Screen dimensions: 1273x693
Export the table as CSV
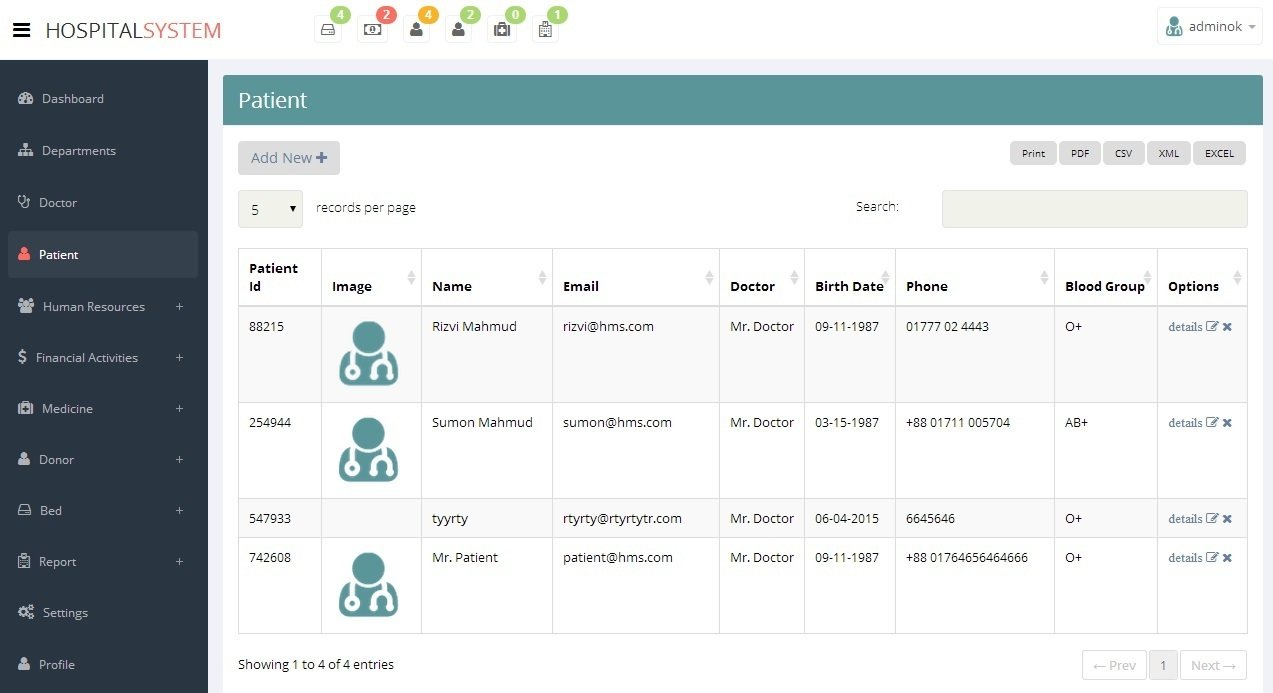[1124, 153]
